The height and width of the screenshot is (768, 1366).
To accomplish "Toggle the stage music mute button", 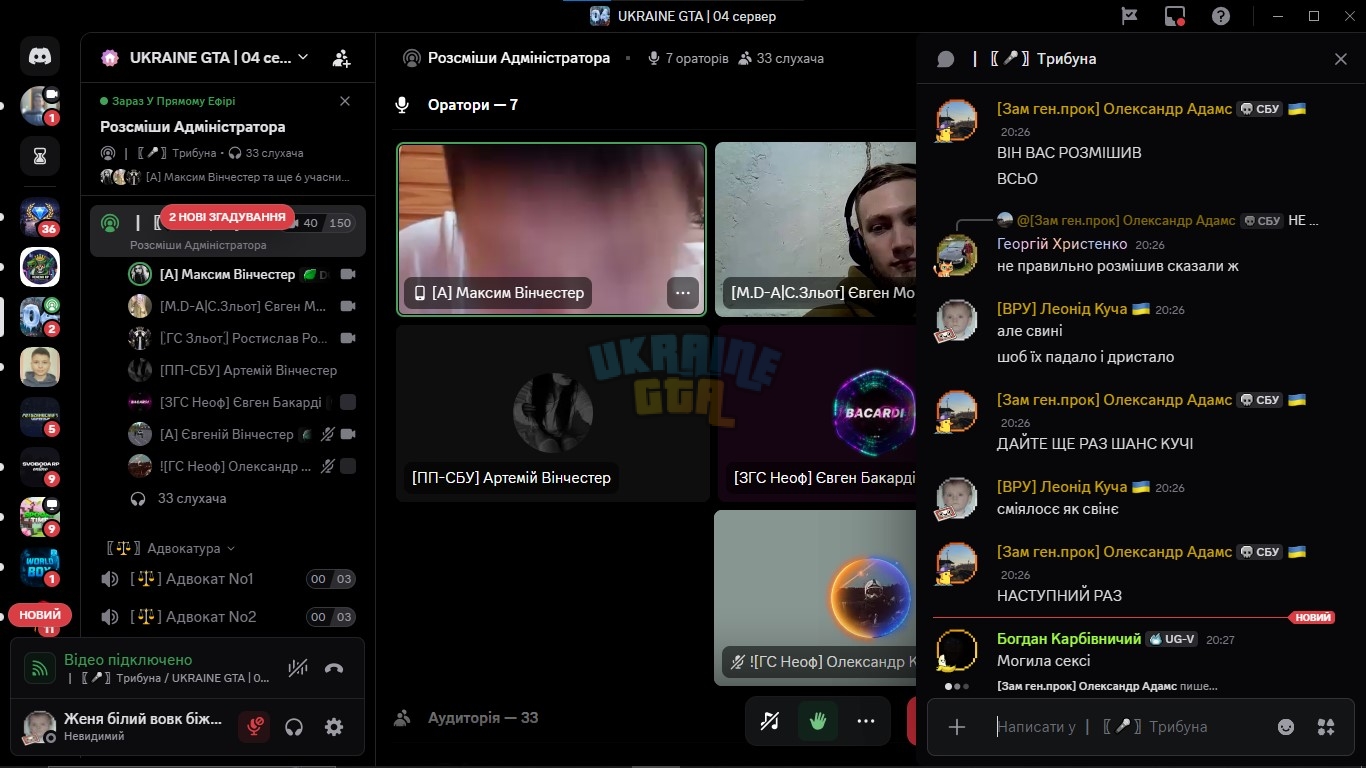I will [770, 721].
